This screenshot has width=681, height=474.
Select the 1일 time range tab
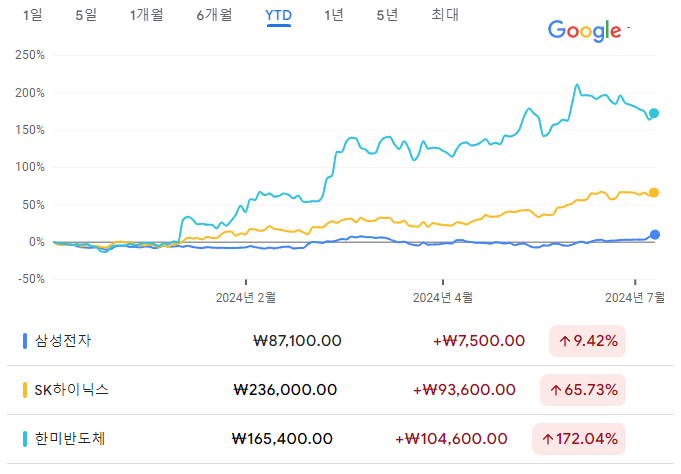33,15
